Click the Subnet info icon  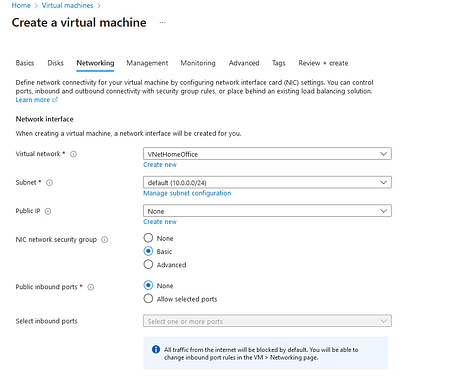(x=49, y=183)
